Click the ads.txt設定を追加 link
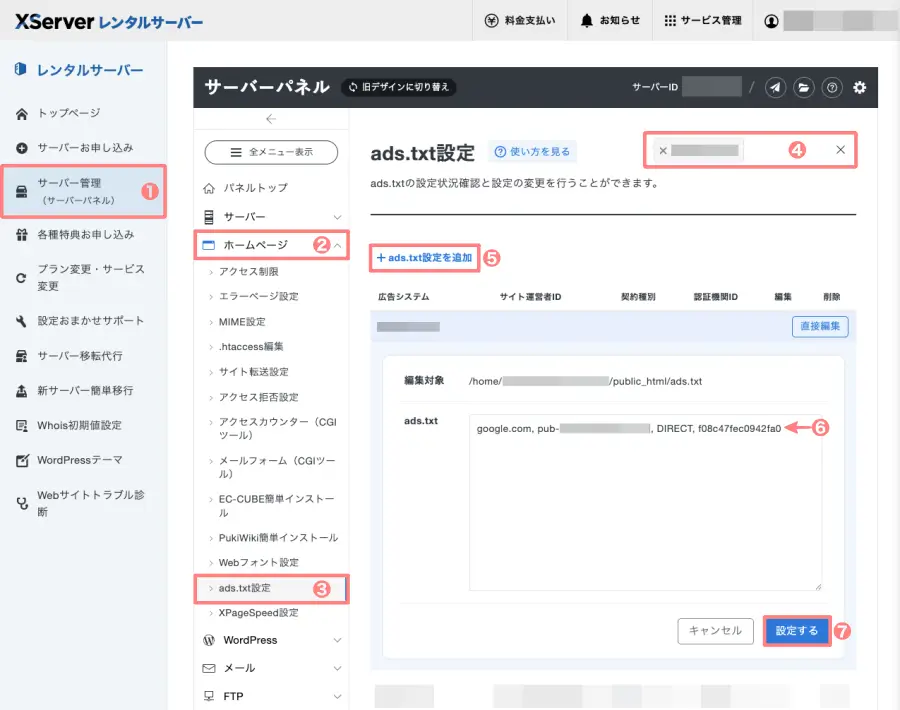The height and width of the screenshot is (710, 900). tap(424, 258)
